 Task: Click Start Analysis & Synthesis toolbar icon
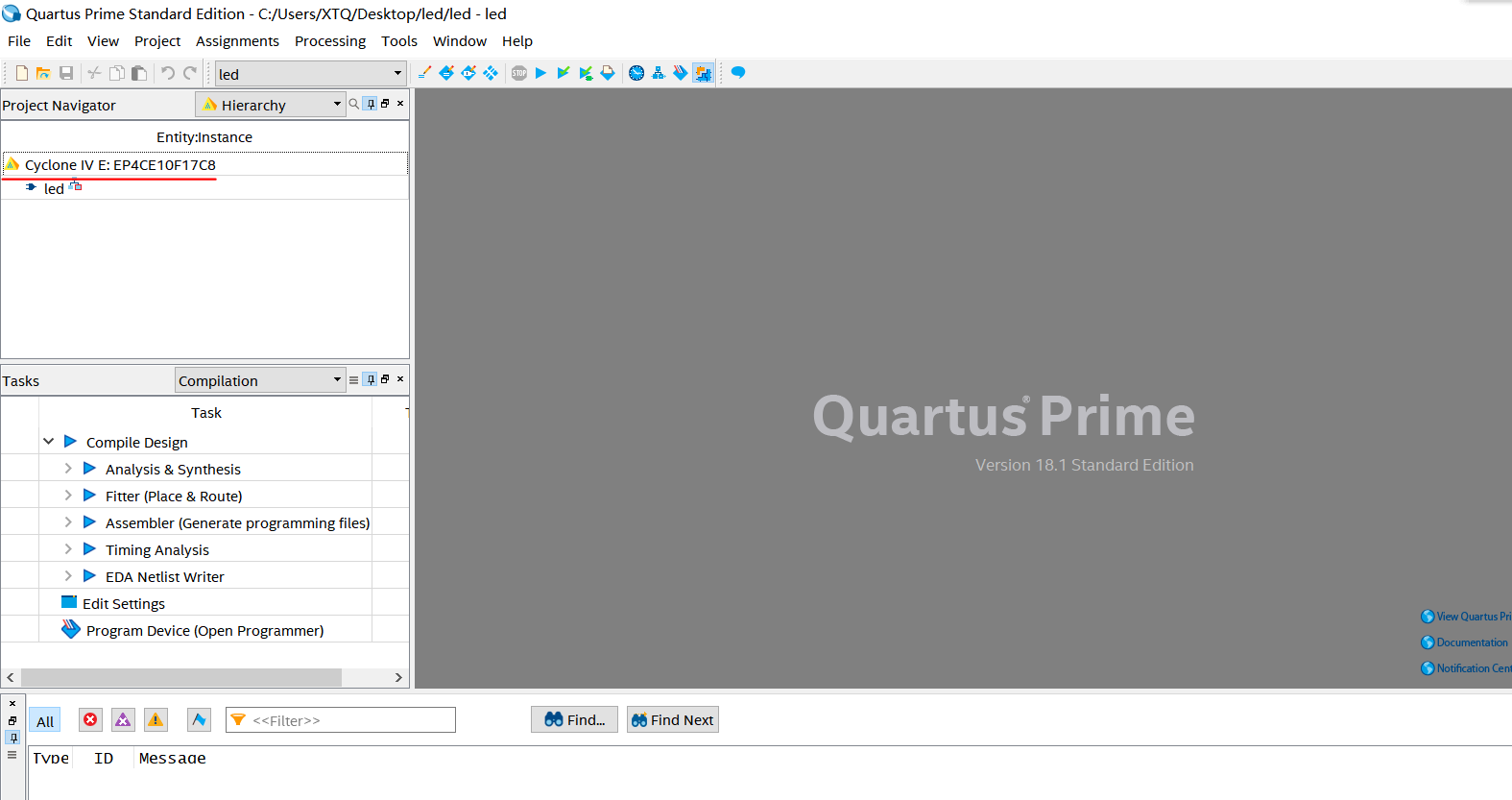pyautogui.click(x=586, y=73)
